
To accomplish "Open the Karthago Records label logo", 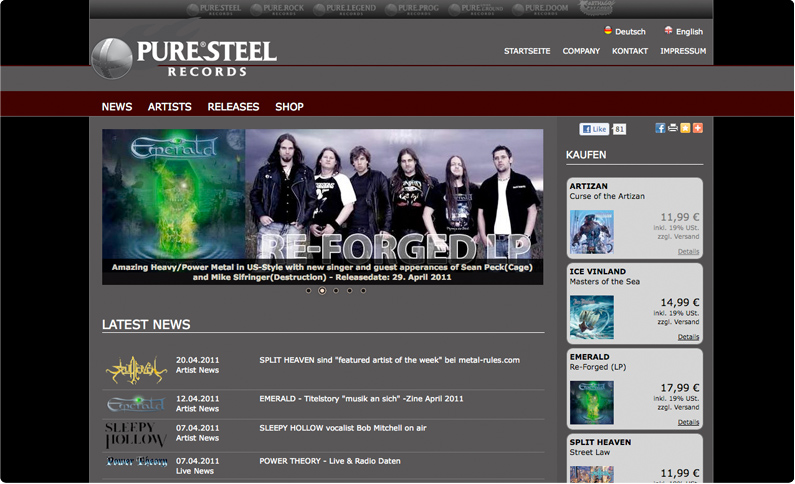I will coord(597,8).
